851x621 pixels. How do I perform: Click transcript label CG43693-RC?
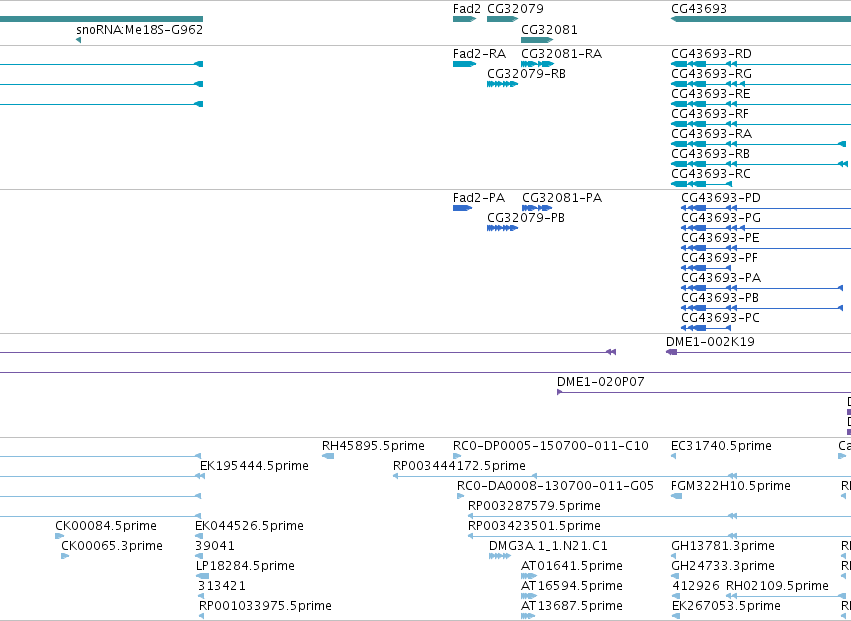click(710, 174)
